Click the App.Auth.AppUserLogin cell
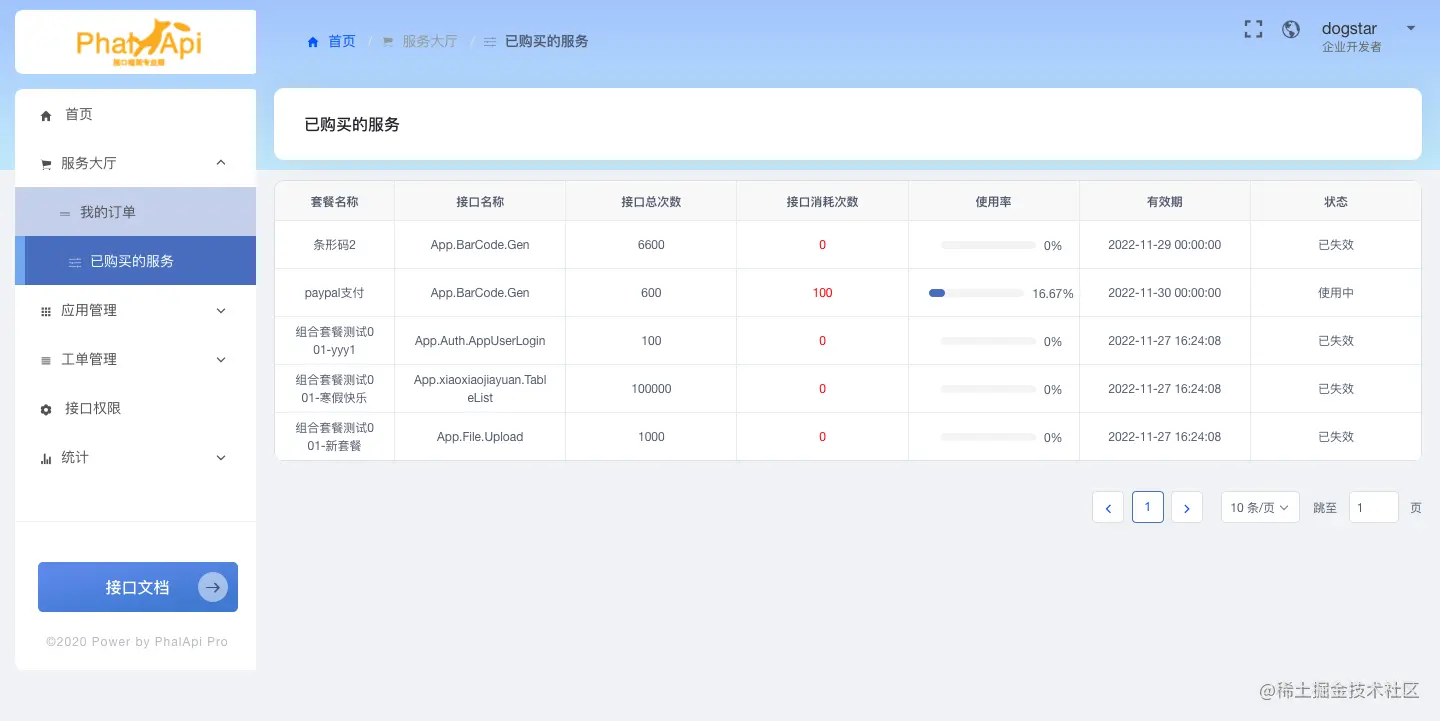1440x721 pixels. 480,341
